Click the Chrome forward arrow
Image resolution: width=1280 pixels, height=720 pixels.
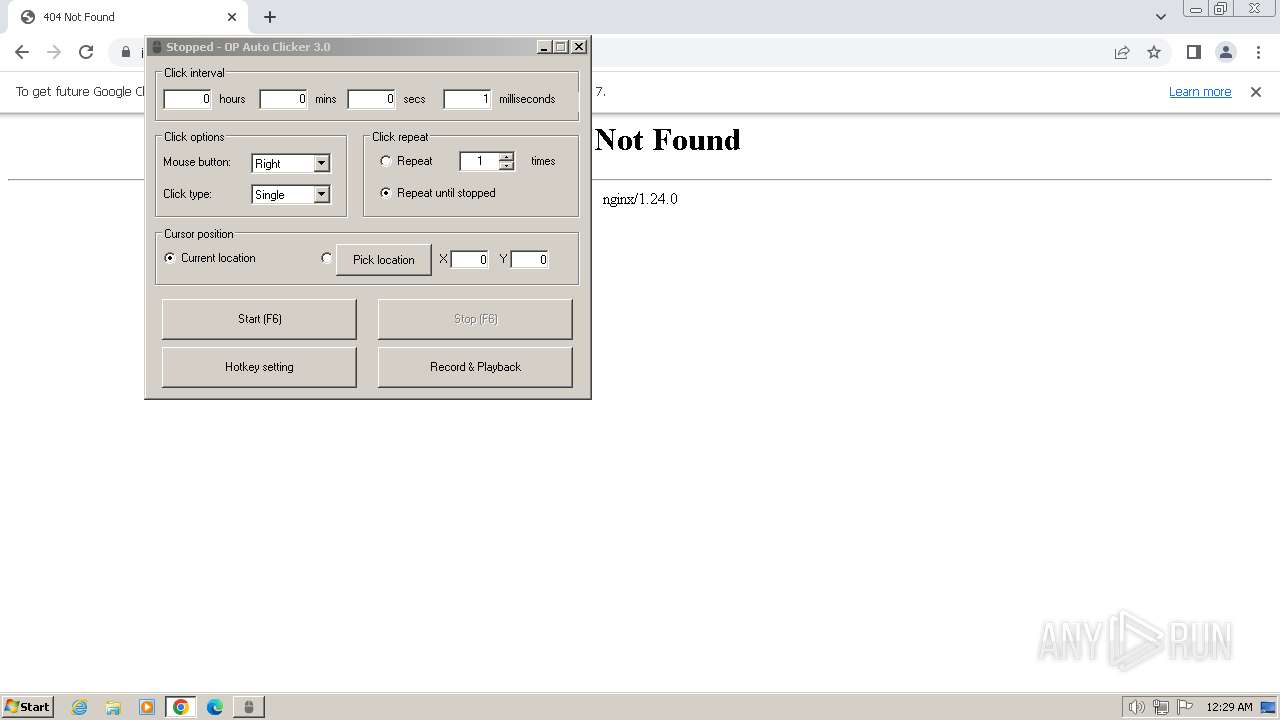click(x=54, y=52)
